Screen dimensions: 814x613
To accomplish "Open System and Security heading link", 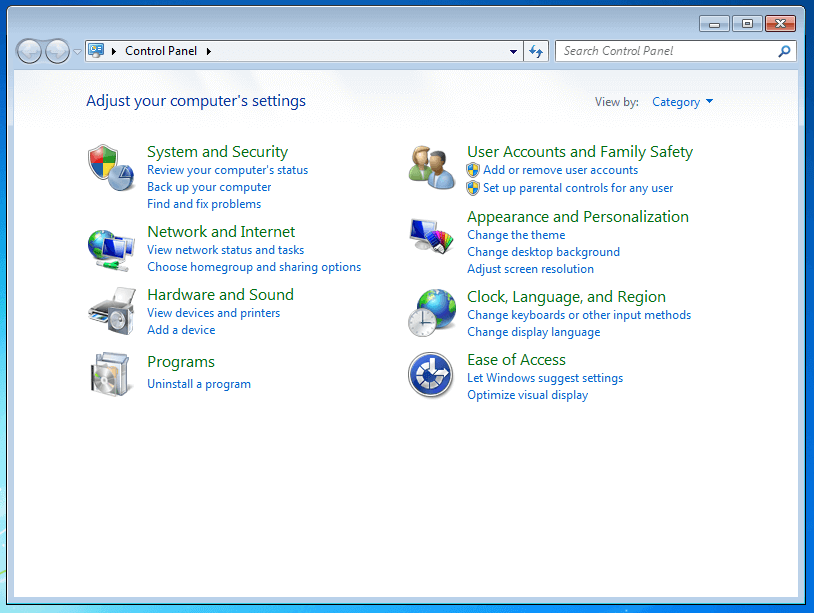I will tap(218, 152).
